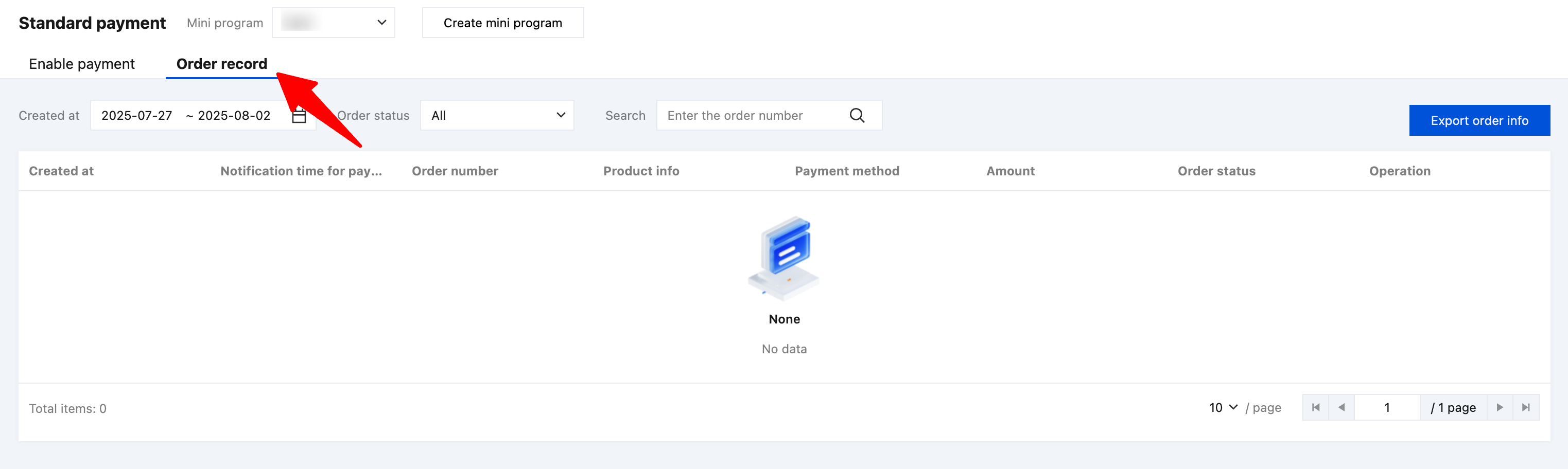Click the page number input box
The width and height of the screenshot is (1568, 469).
(x=1387, y=408)
